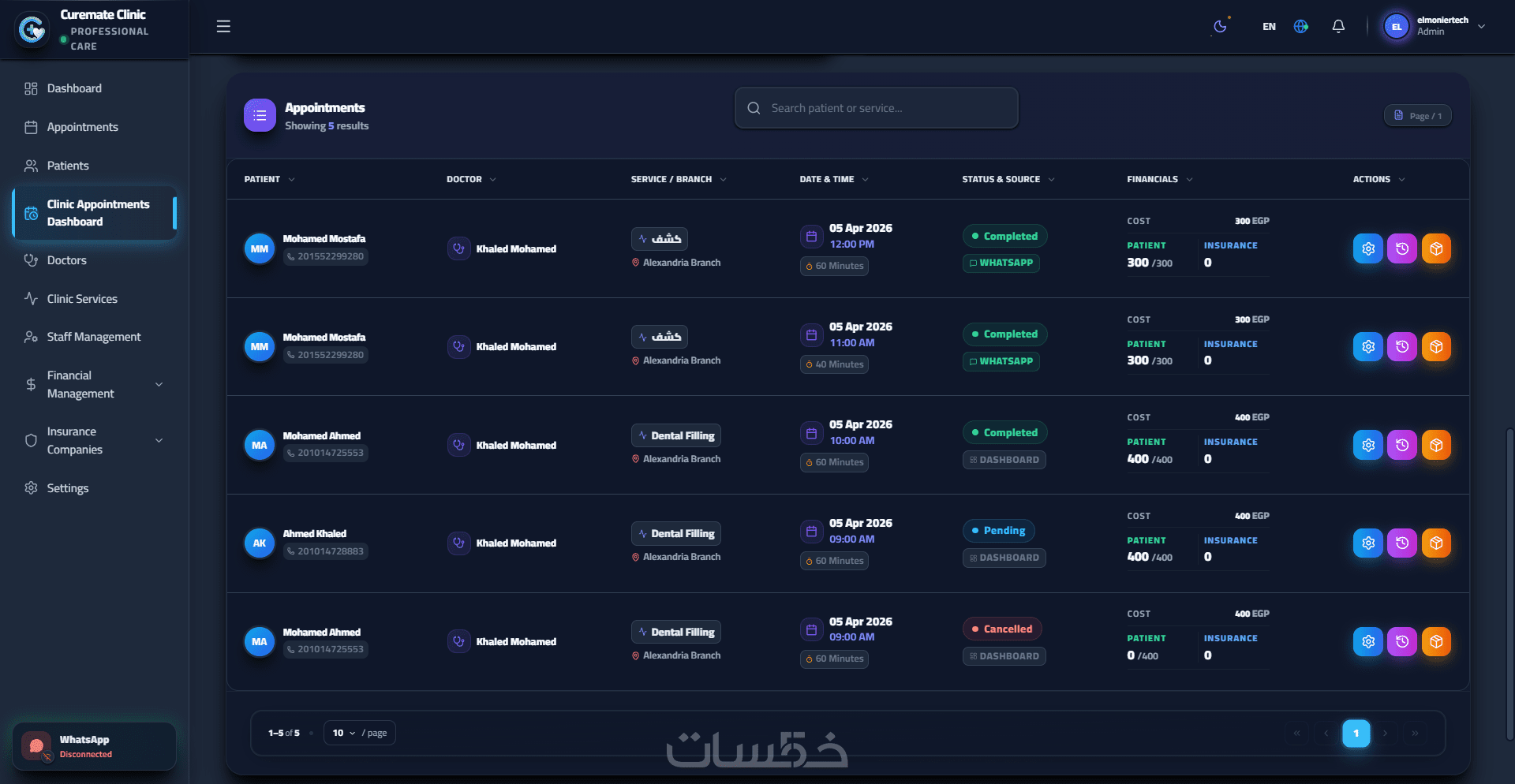Open Staff Management page
The height and width of the screenshot is (784, 1515).
[x=94, y=337]
